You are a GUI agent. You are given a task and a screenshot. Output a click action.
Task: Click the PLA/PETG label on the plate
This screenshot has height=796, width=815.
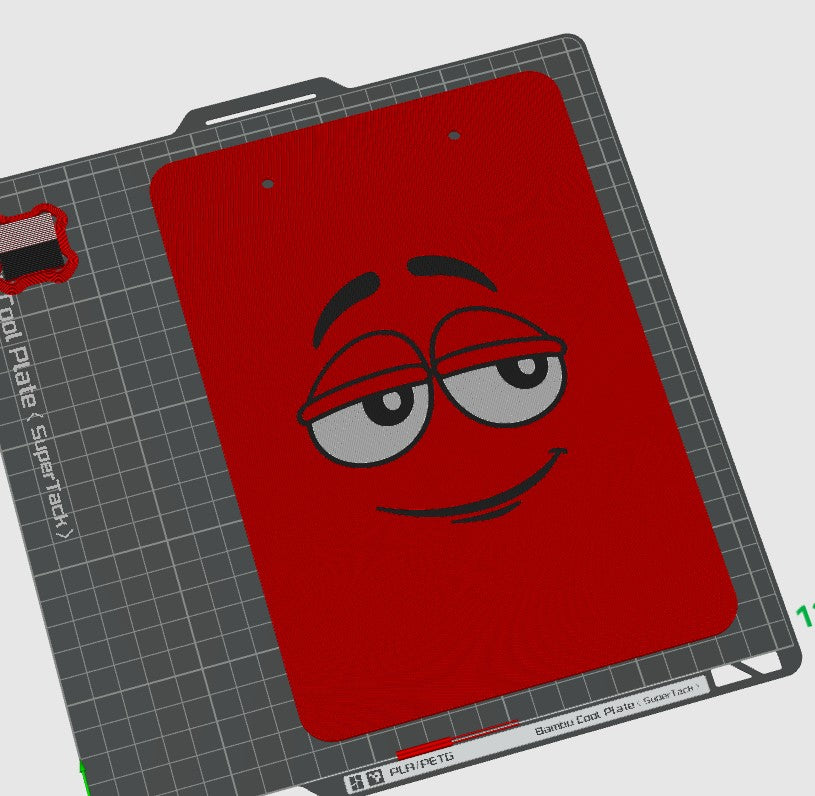click(421, 764)
